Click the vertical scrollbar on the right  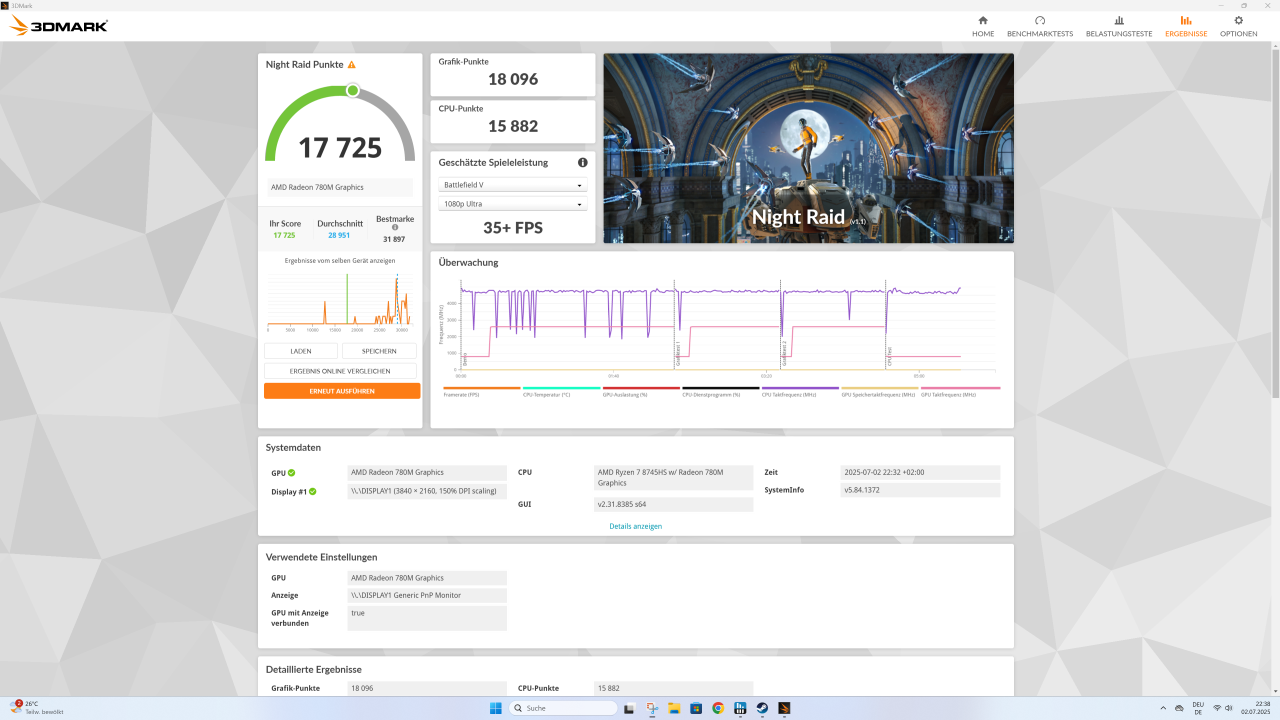click(x=1275, y=222)
